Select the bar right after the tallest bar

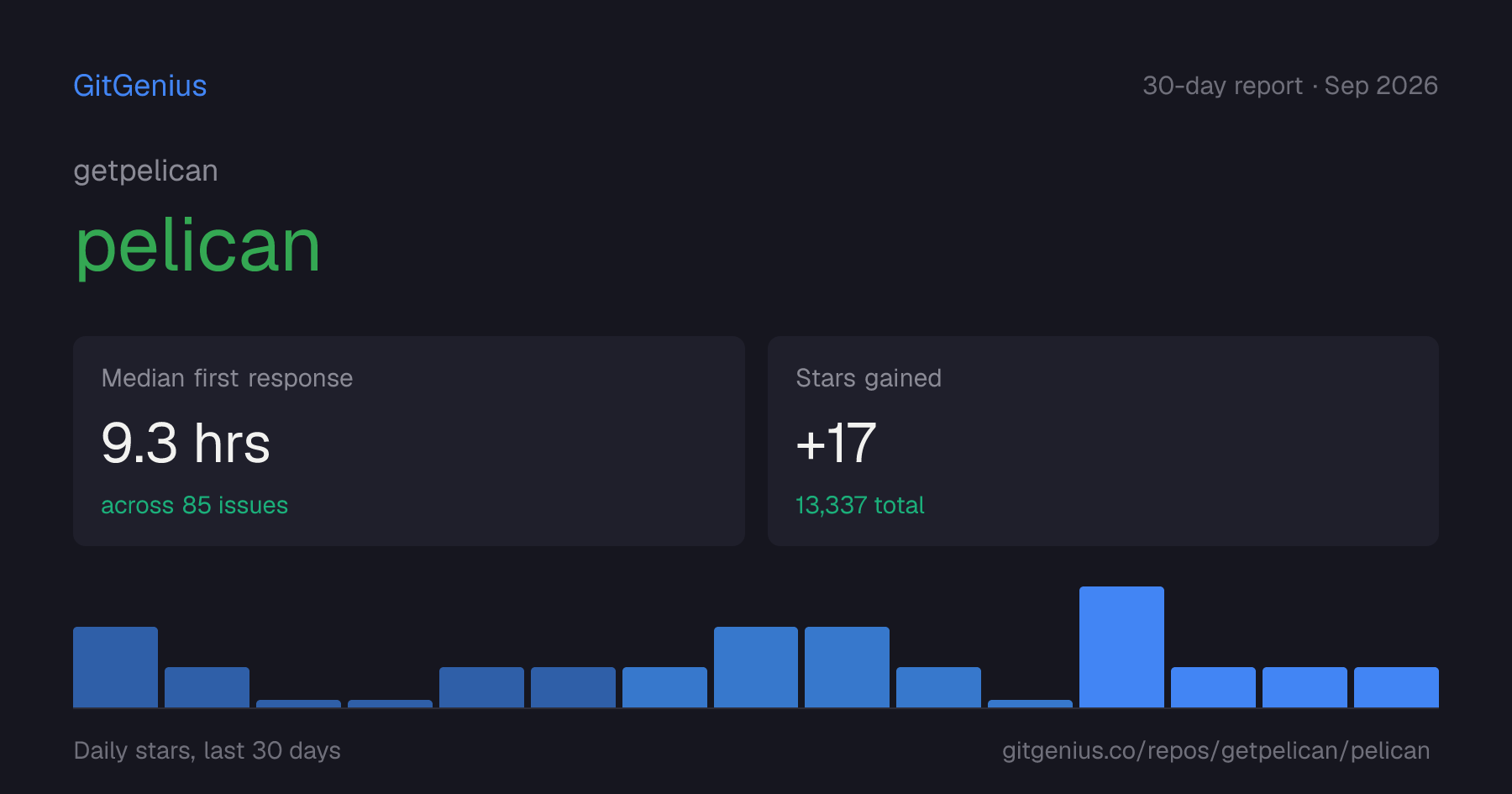[x=1213, y=687]
